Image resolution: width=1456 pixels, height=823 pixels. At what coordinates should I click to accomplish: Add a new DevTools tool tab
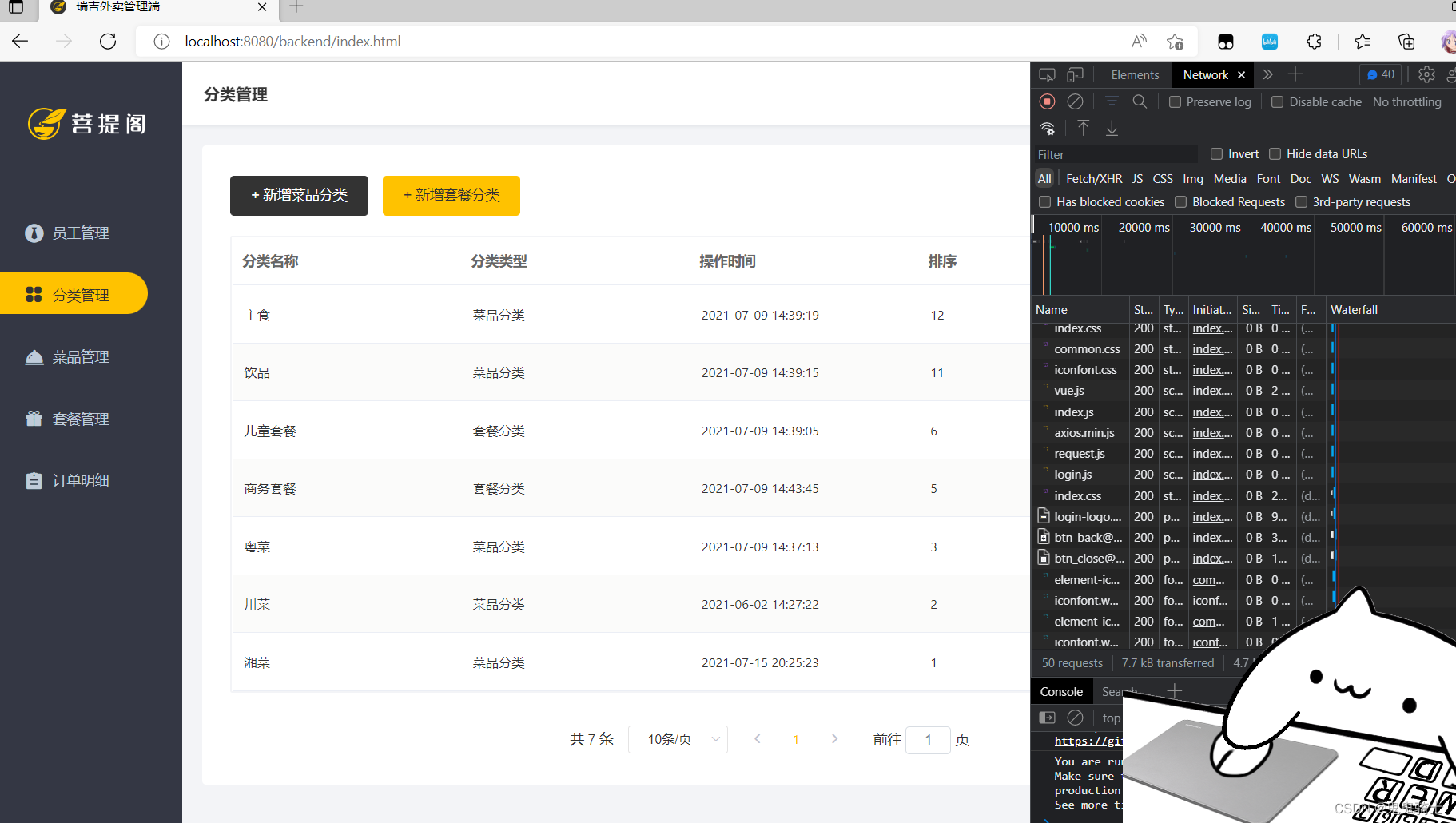coord(1295,74)
